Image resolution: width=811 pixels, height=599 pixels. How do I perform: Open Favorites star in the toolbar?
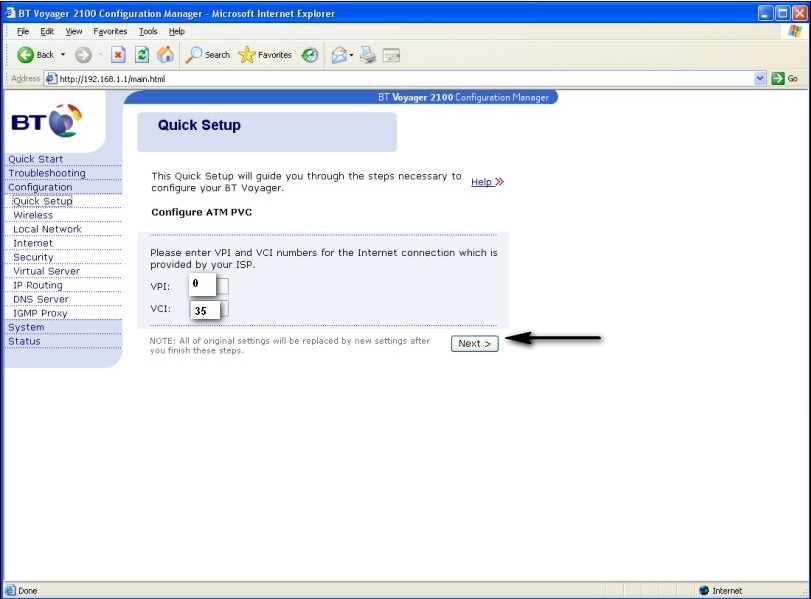tap(265, 55)
